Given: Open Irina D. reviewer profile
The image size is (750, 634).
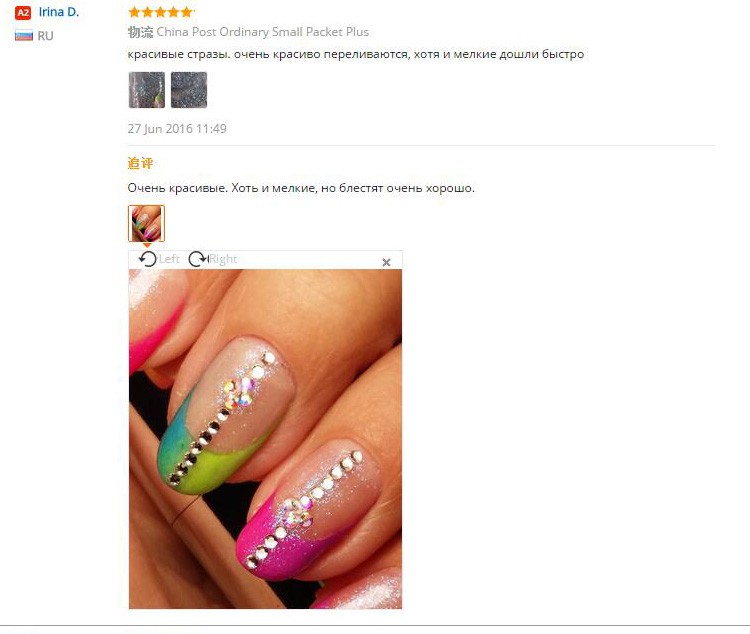Looking at the screenshot, I should [59, 12].
